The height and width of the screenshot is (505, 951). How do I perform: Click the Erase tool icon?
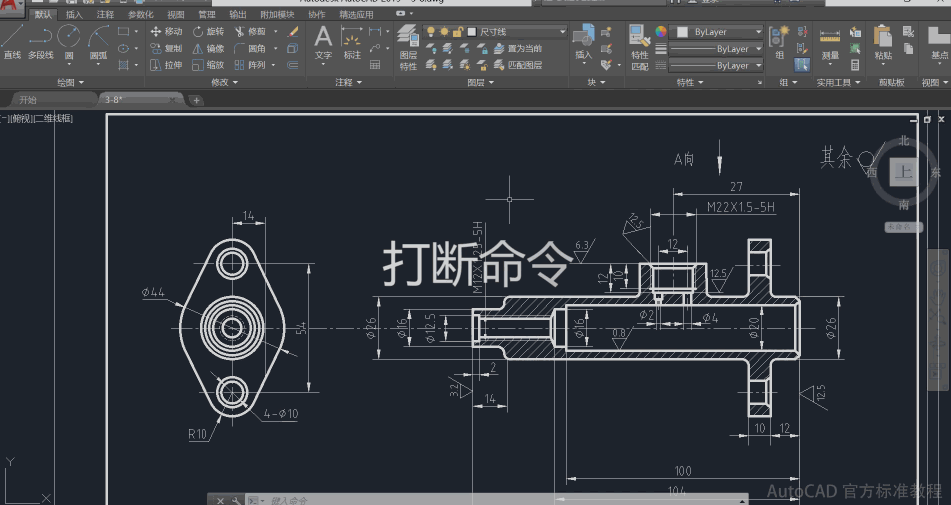(x=293, y=32)
